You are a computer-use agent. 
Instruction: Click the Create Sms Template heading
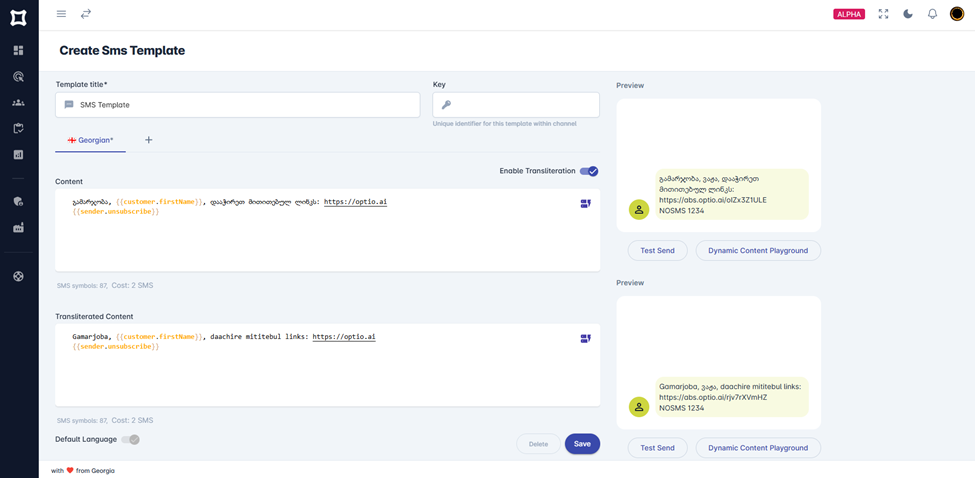[x=122, y=51]
